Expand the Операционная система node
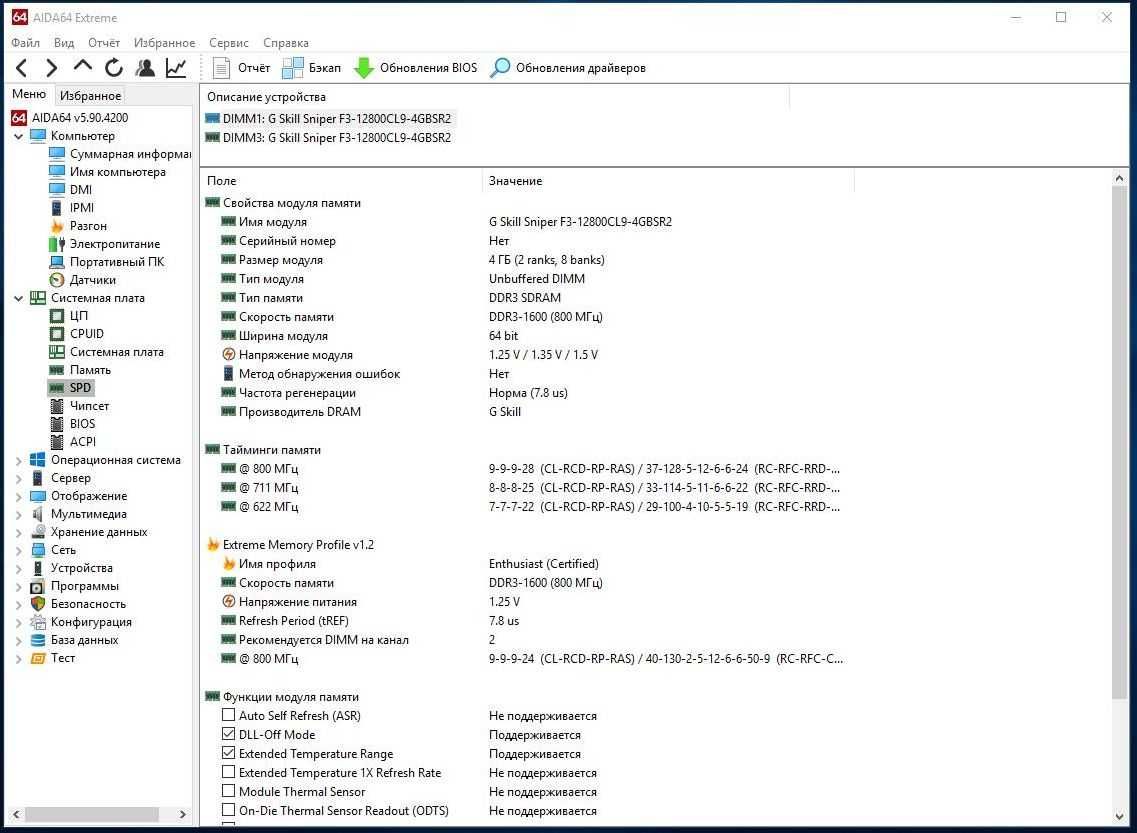The height and width of the screenshot is (833, 1137). 19,460
